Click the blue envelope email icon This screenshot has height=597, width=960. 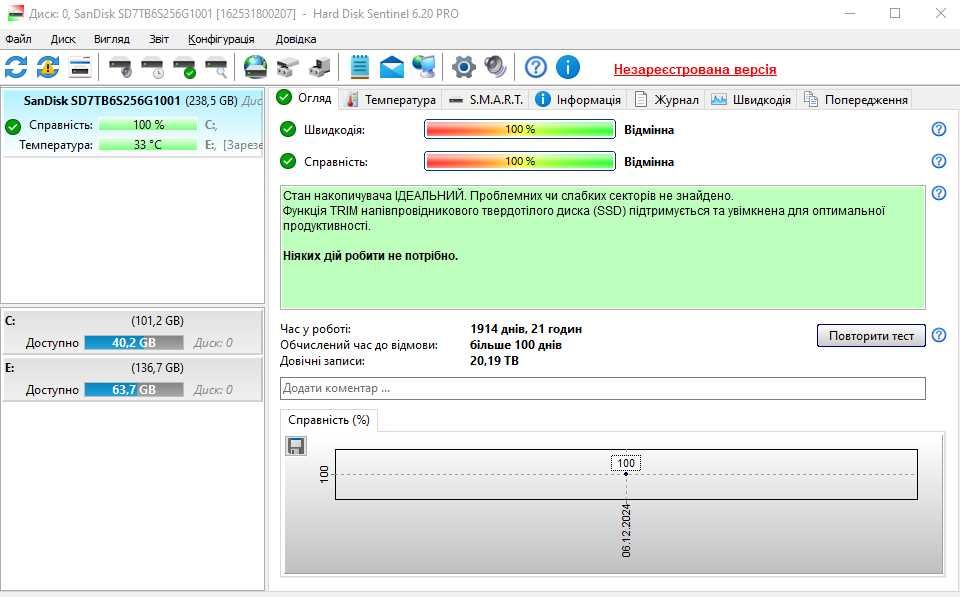pyautogui.click(x=392, y=67)
